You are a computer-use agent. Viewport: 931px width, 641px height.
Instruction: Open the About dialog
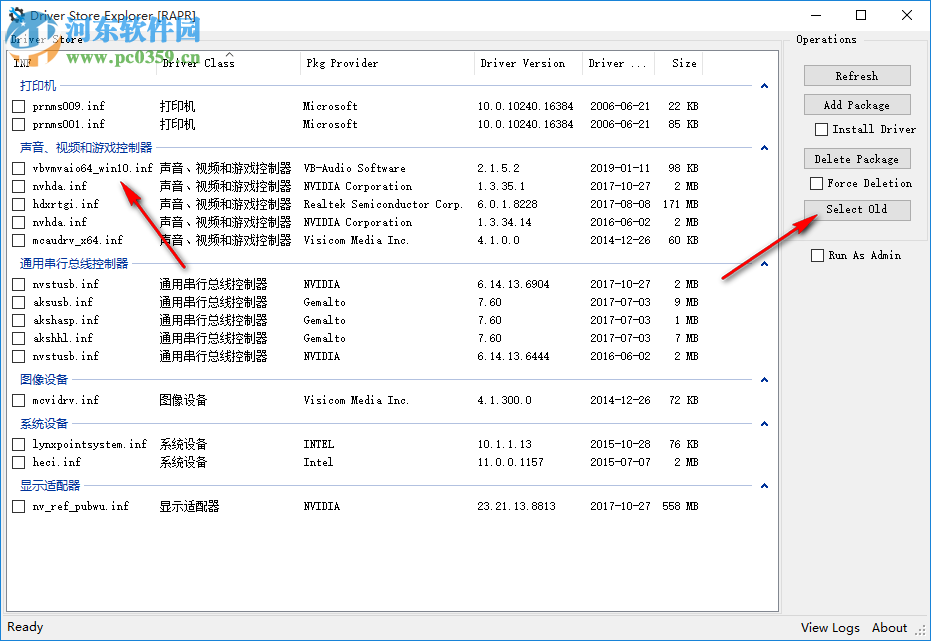click(x=889, y=627)
